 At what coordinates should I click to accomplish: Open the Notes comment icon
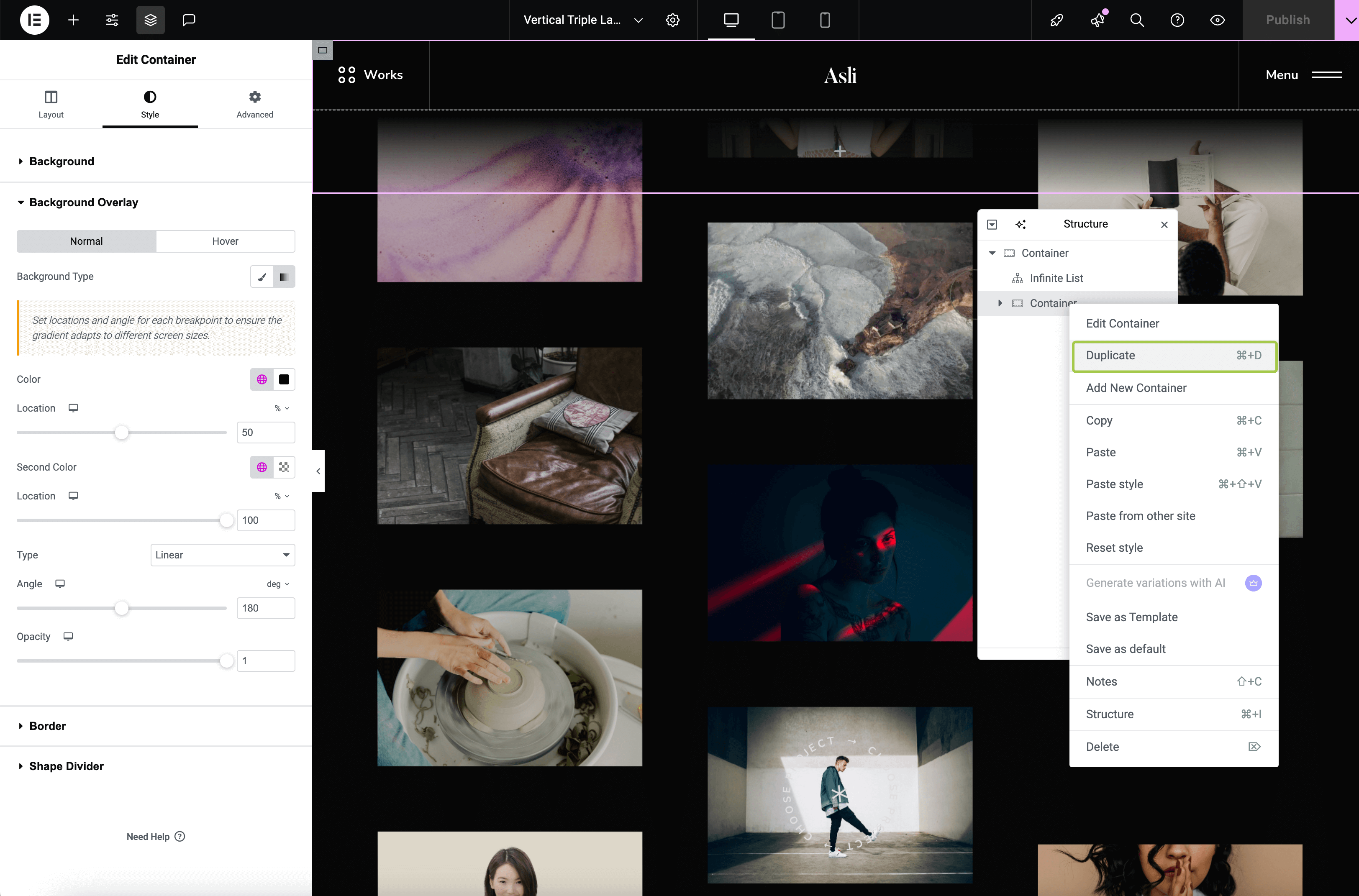pyautogui.click(x=189, y=20)
